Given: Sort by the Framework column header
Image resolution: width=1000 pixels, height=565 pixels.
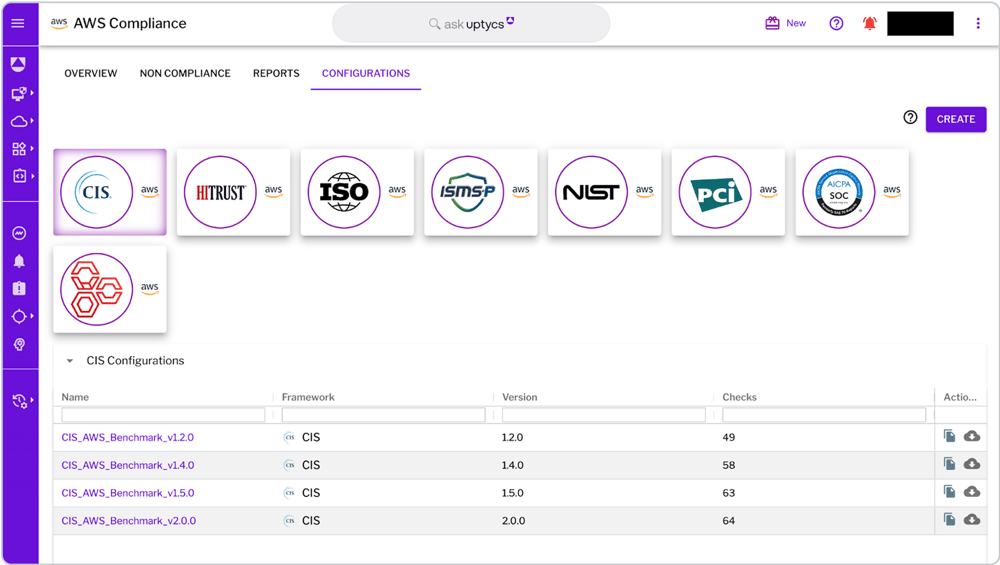Looking at the screenshot, I should coord(308,397).
